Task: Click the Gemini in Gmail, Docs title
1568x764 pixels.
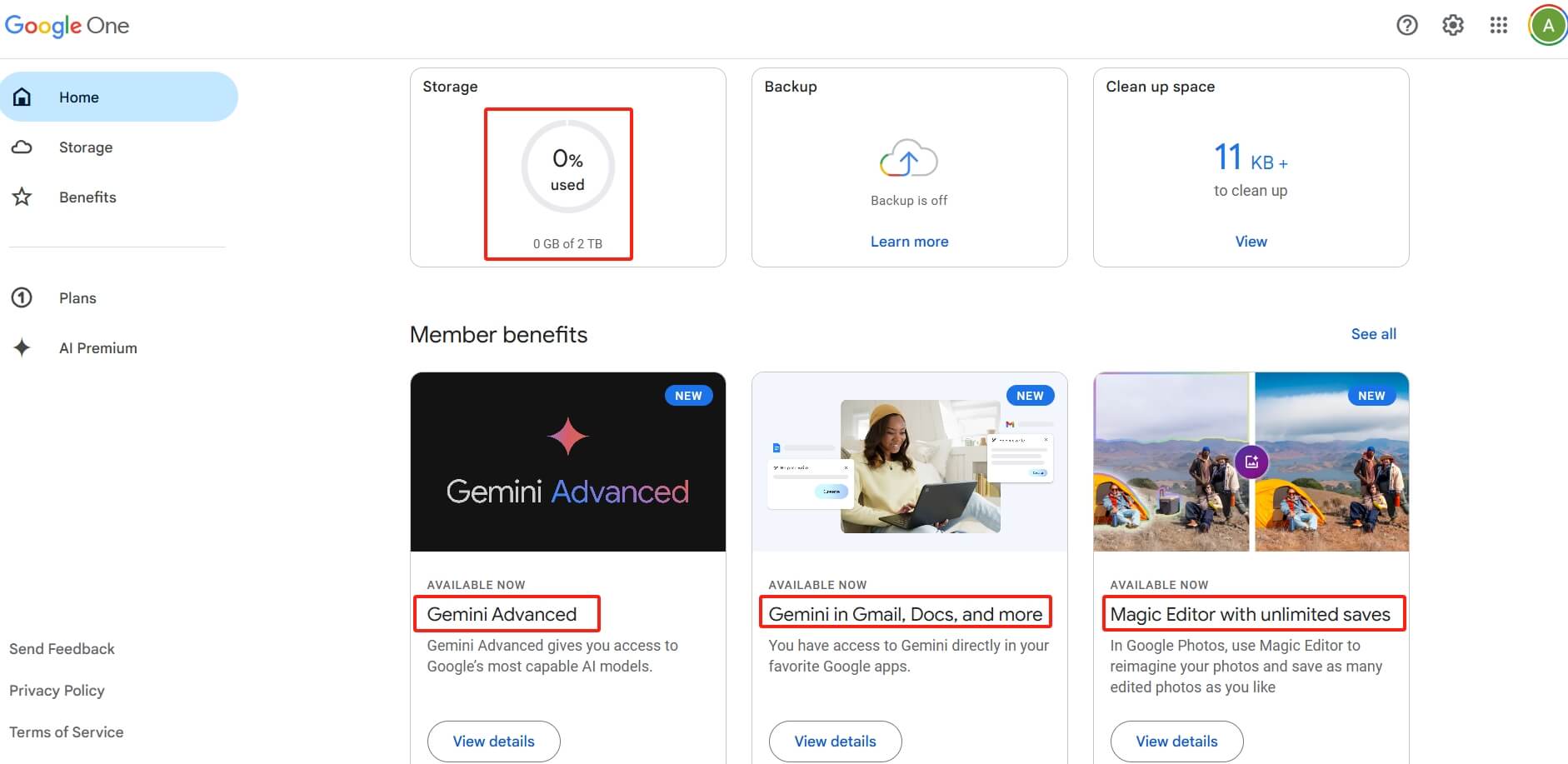Action: pos(905,614)
